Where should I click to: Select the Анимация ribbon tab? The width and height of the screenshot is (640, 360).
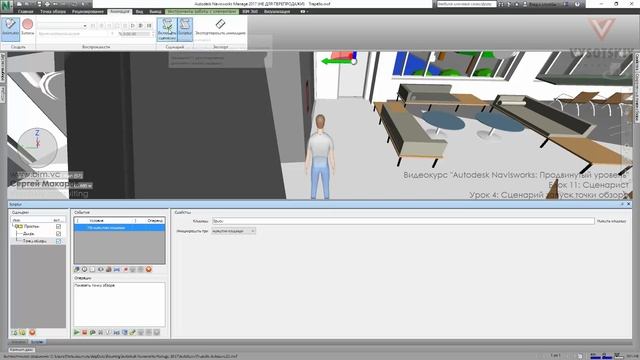click(120, 11)
